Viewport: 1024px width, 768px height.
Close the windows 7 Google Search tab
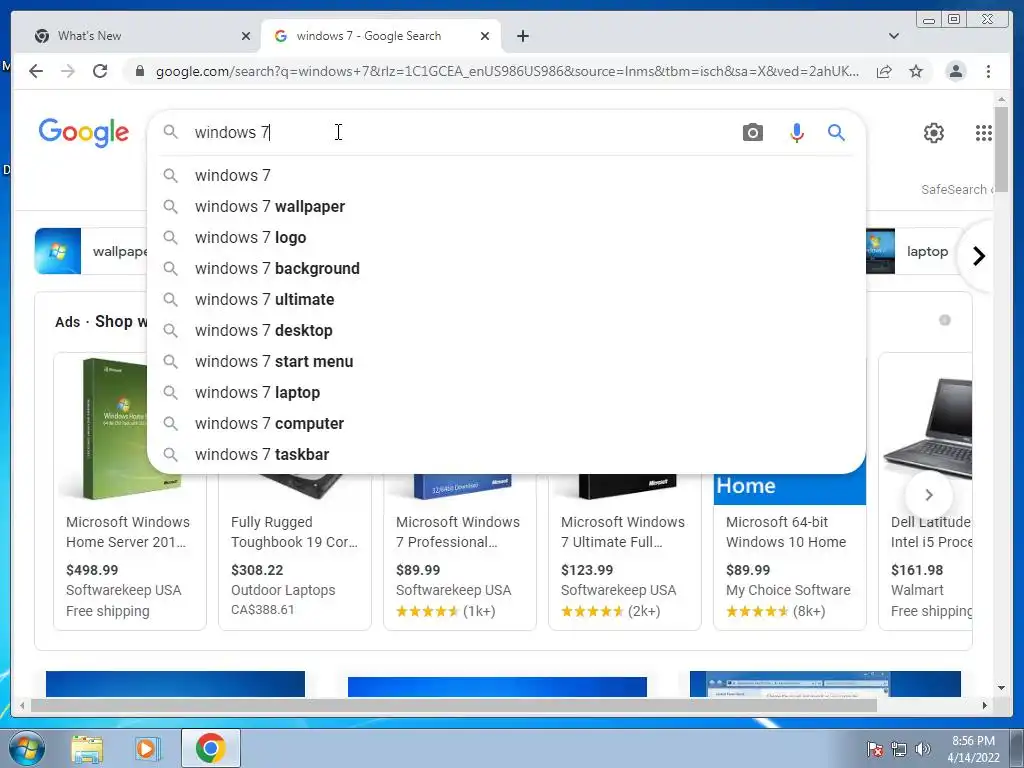tap(485, 36)
